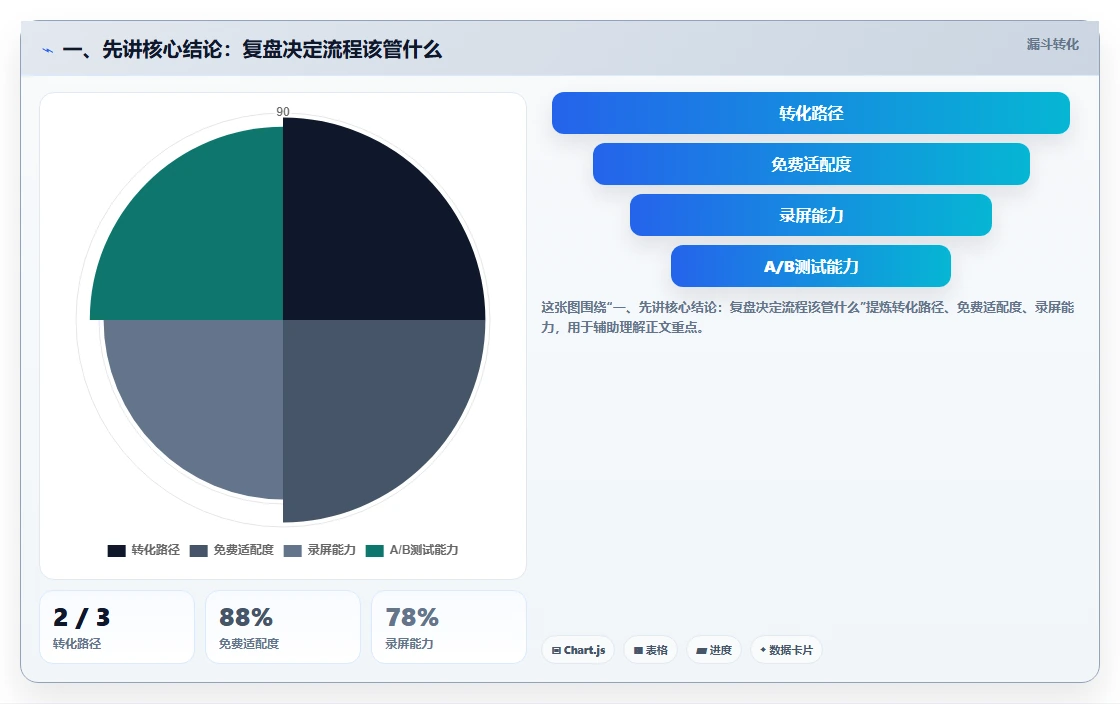Open the 78% 录屏能力 stat card

449,627
